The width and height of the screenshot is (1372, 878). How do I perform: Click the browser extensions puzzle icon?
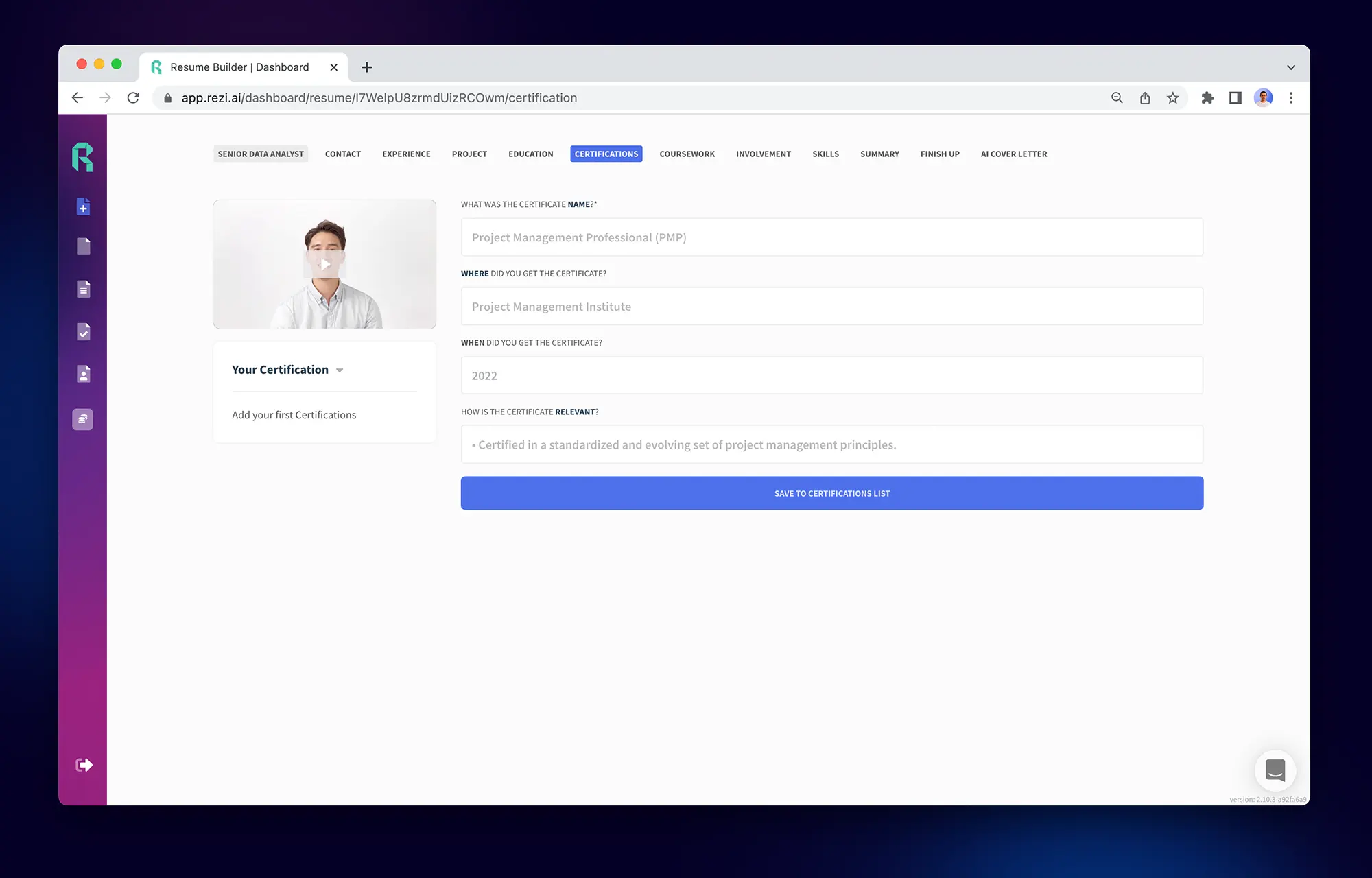1207,97
